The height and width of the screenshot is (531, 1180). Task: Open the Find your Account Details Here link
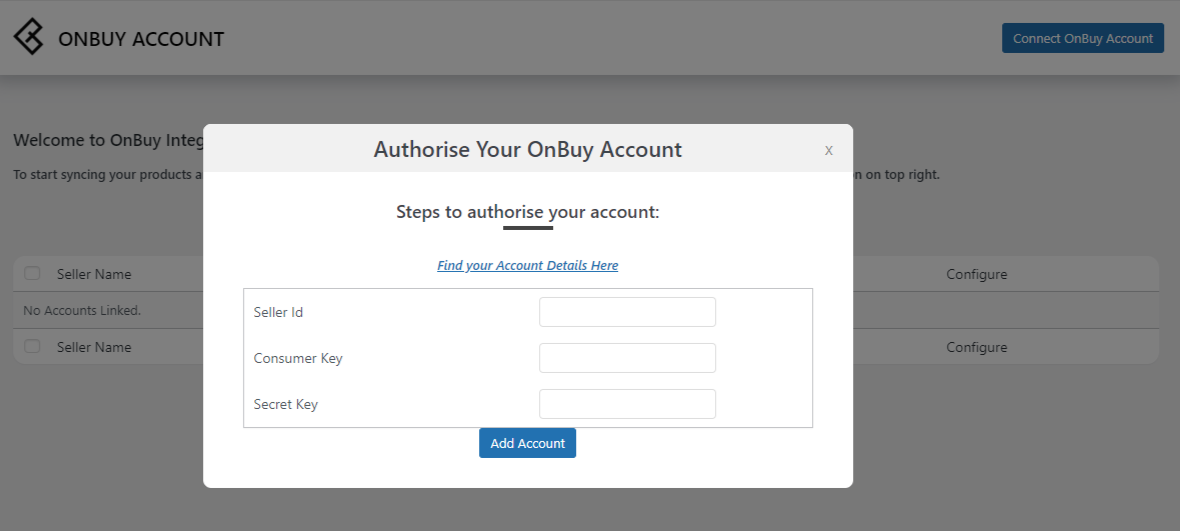(x=528, y=266)
